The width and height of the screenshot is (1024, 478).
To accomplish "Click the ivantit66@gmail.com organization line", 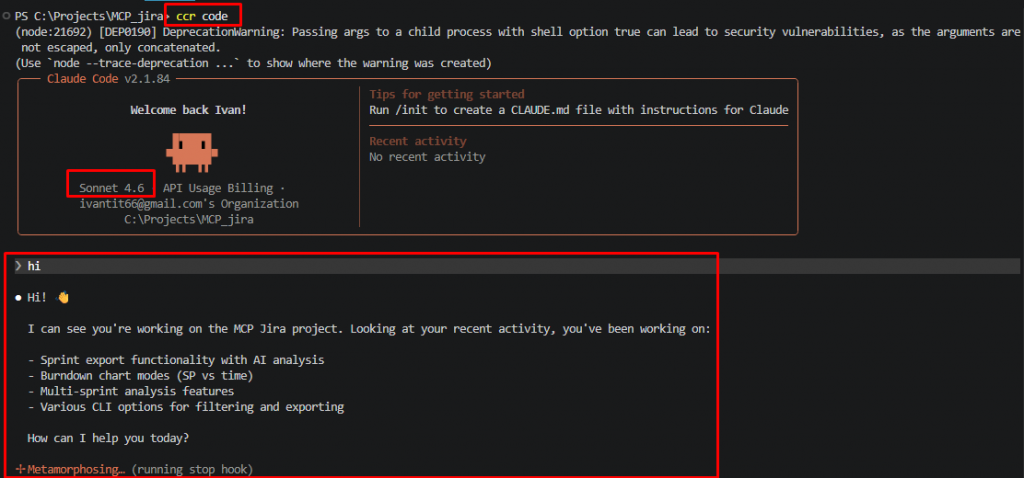I will pyautogui.click(x=189, y=203).
